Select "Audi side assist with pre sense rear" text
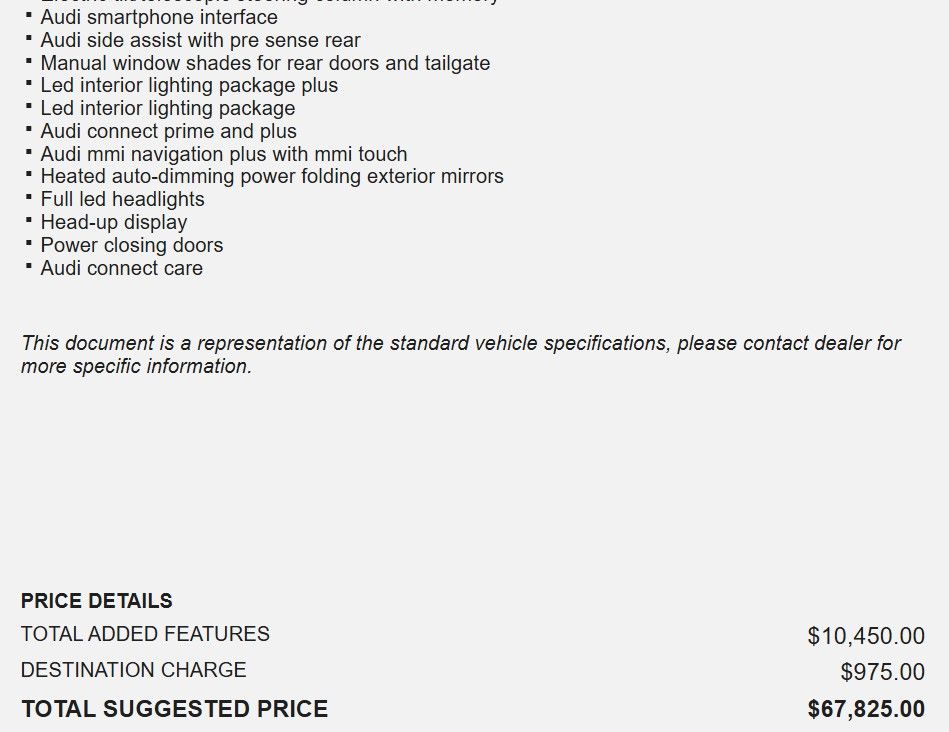 (x=200, y=40)
